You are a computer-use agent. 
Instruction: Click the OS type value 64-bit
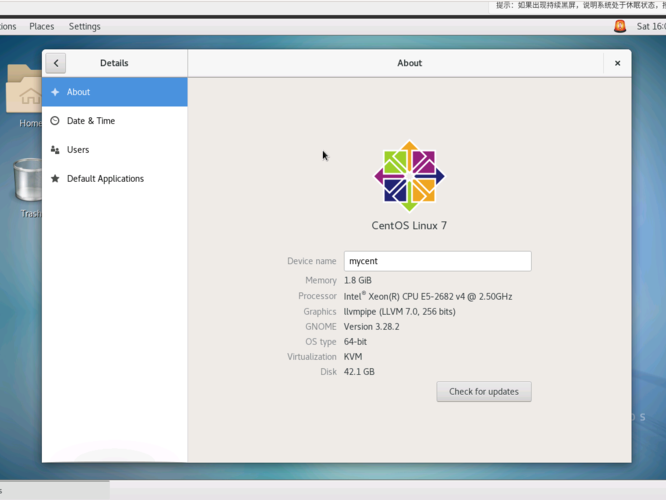coord(355,342)
